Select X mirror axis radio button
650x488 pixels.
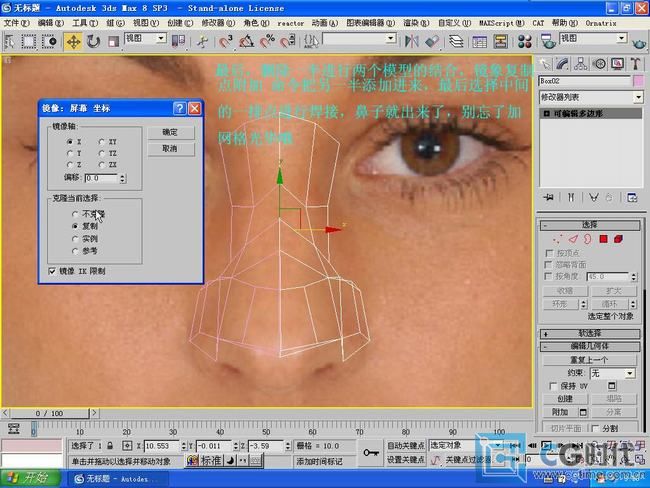tap(70, 142)
